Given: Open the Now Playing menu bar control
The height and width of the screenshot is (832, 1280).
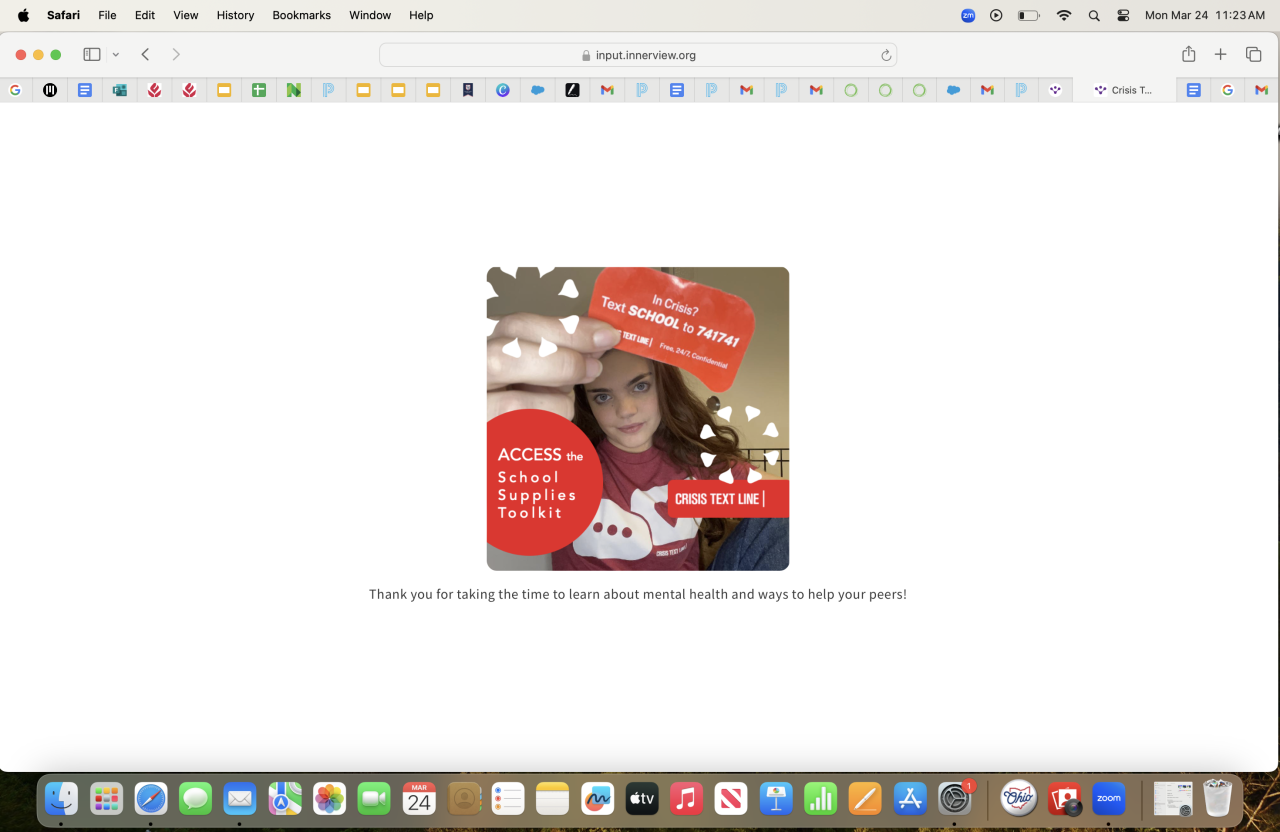Looking at the screenshot, I should (x=996, y=15).
